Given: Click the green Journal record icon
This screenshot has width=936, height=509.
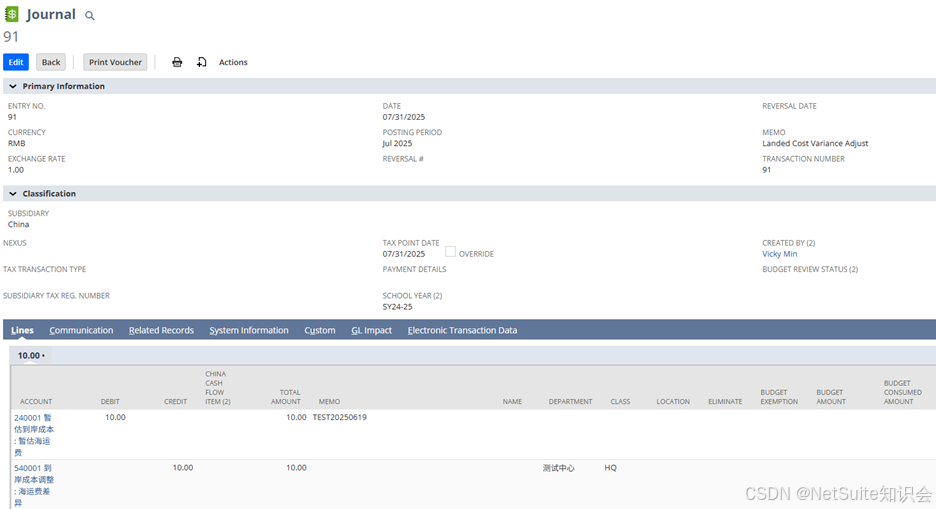Looking at the screenshot, I should coord(11,14).
